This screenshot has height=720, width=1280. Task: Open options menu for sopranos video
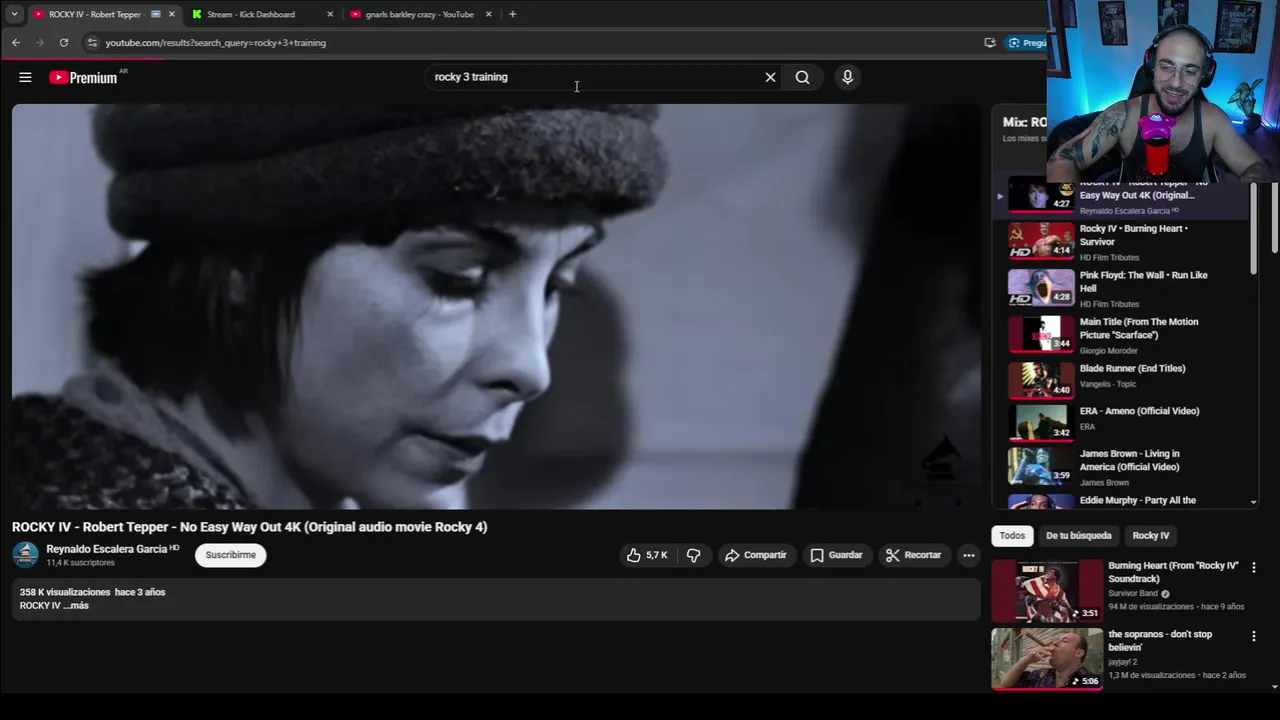1253,636
